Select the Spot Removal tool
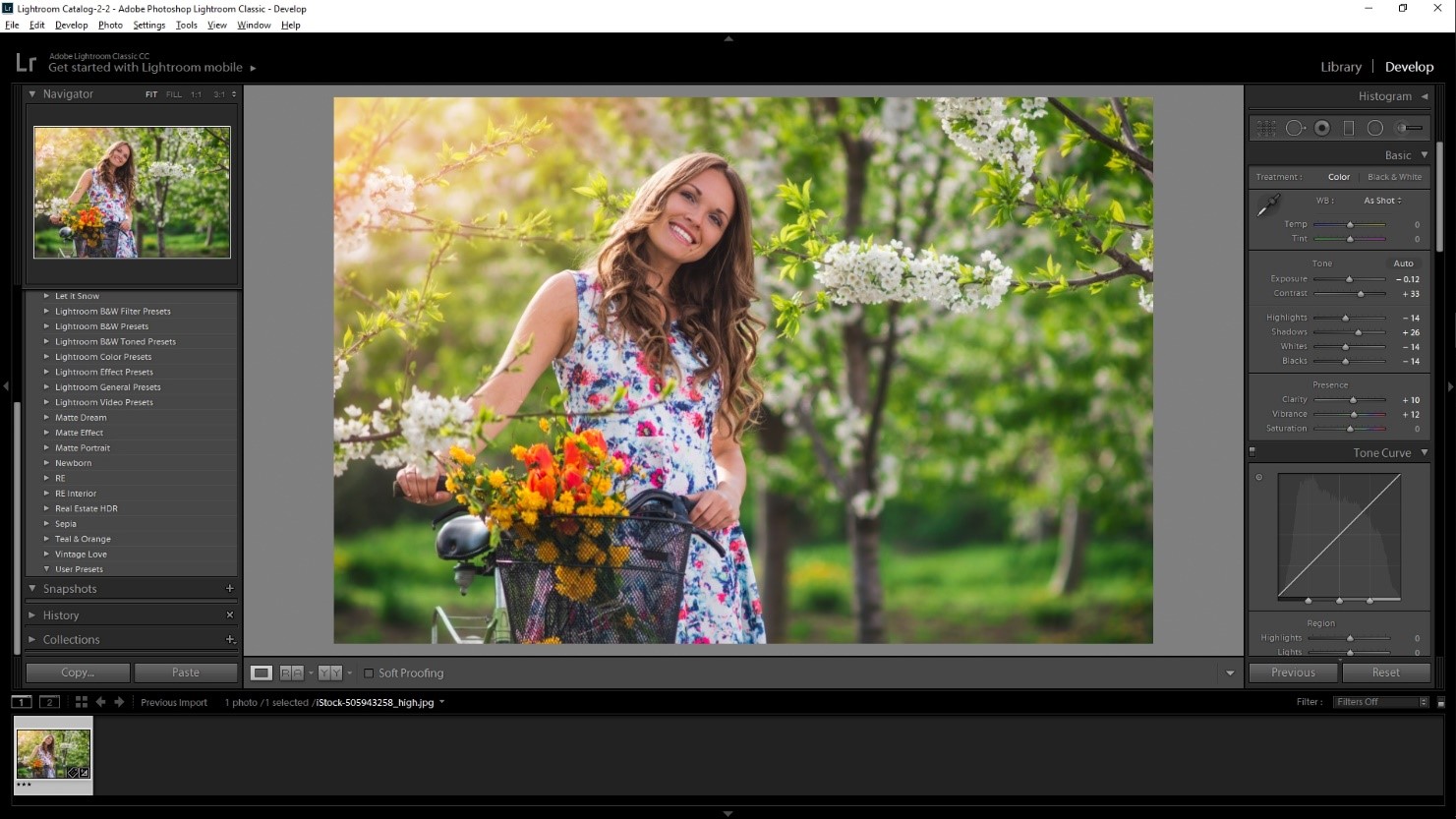Viewport: 1456px width, 819px height. pyautogui.click(x=1294, y=128)
